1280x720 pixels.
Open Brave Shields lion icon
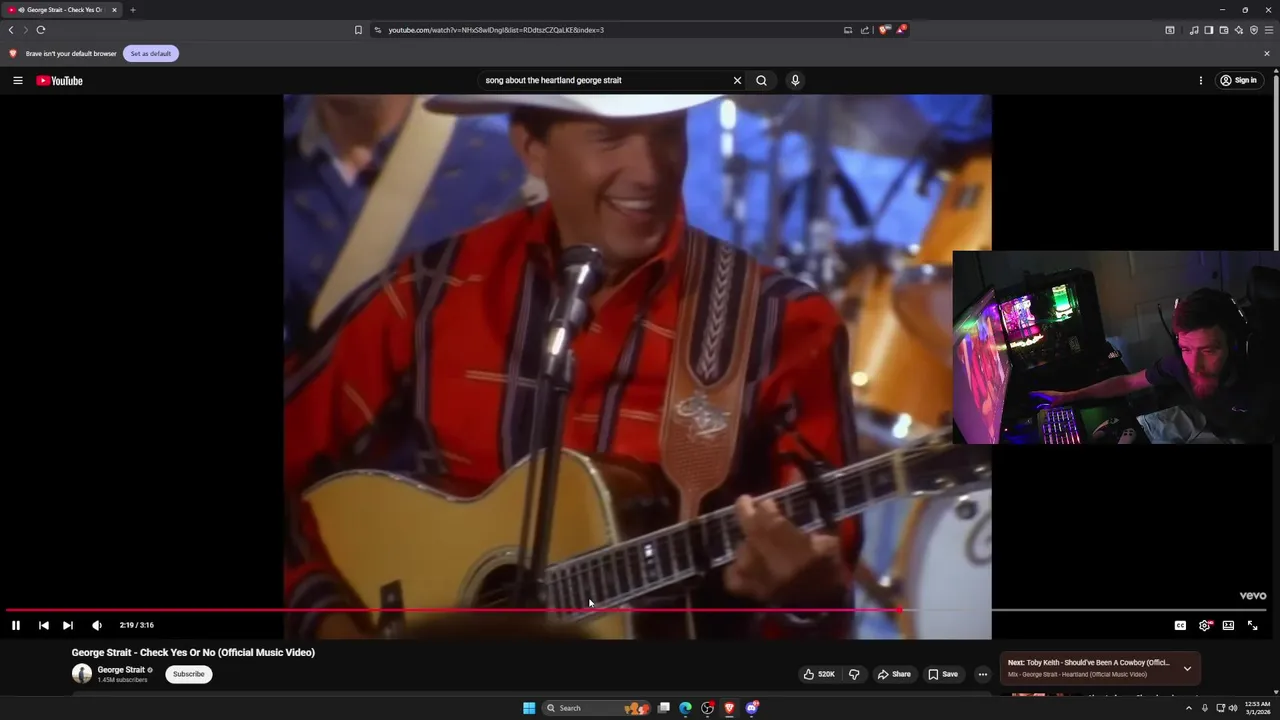tap(884, 30)
